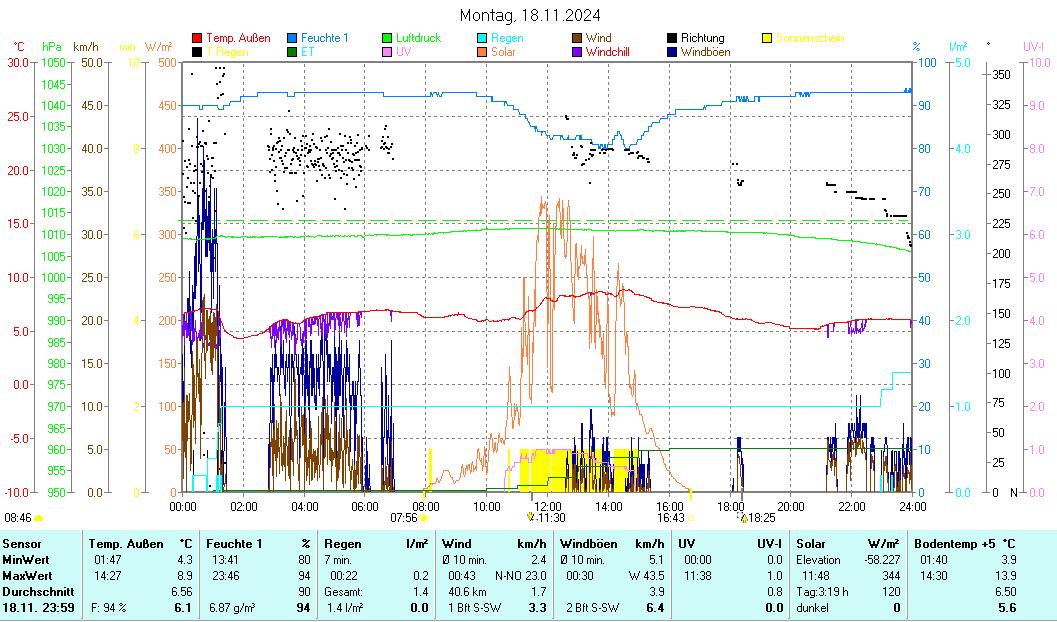
Task: Click the '40.6 km' wind run value
Action: [467, 592]
